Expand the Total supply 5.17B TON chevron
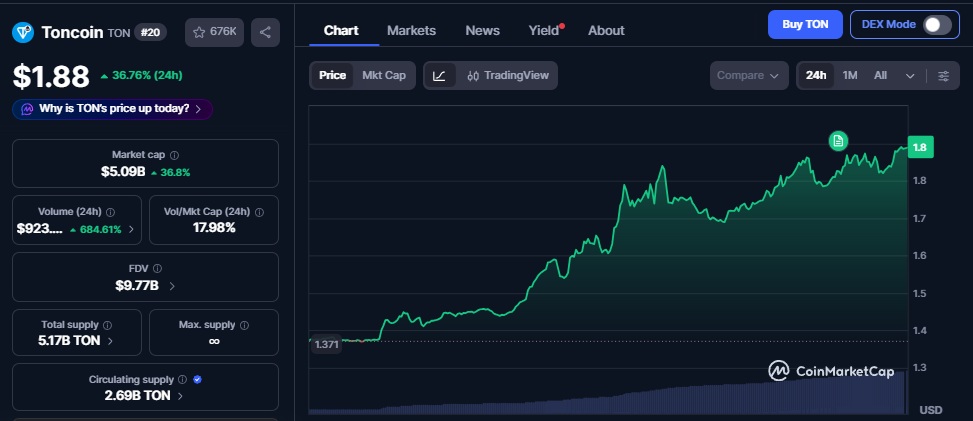This screenshot has height=421, width=973. click(x=110, y=341)
